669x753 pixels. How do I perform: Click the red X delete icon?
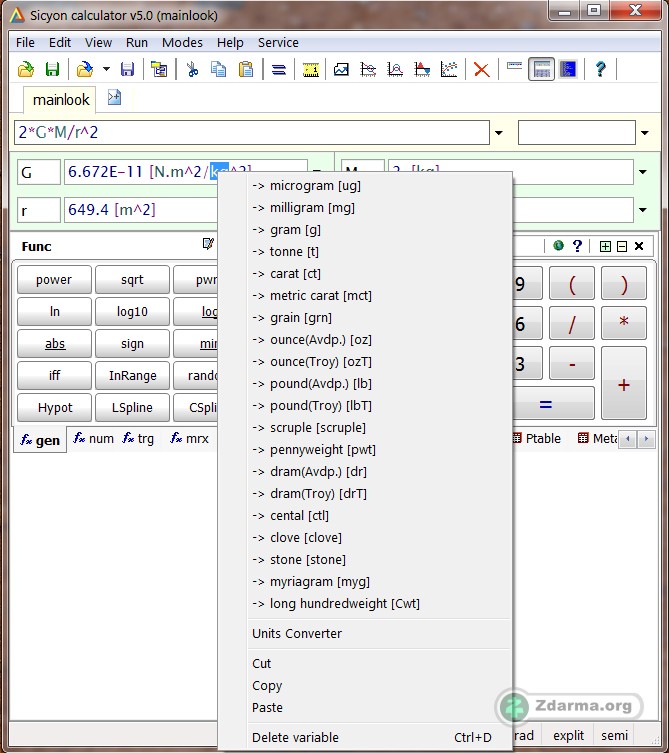pyautogui.click(x=481, y=70)
